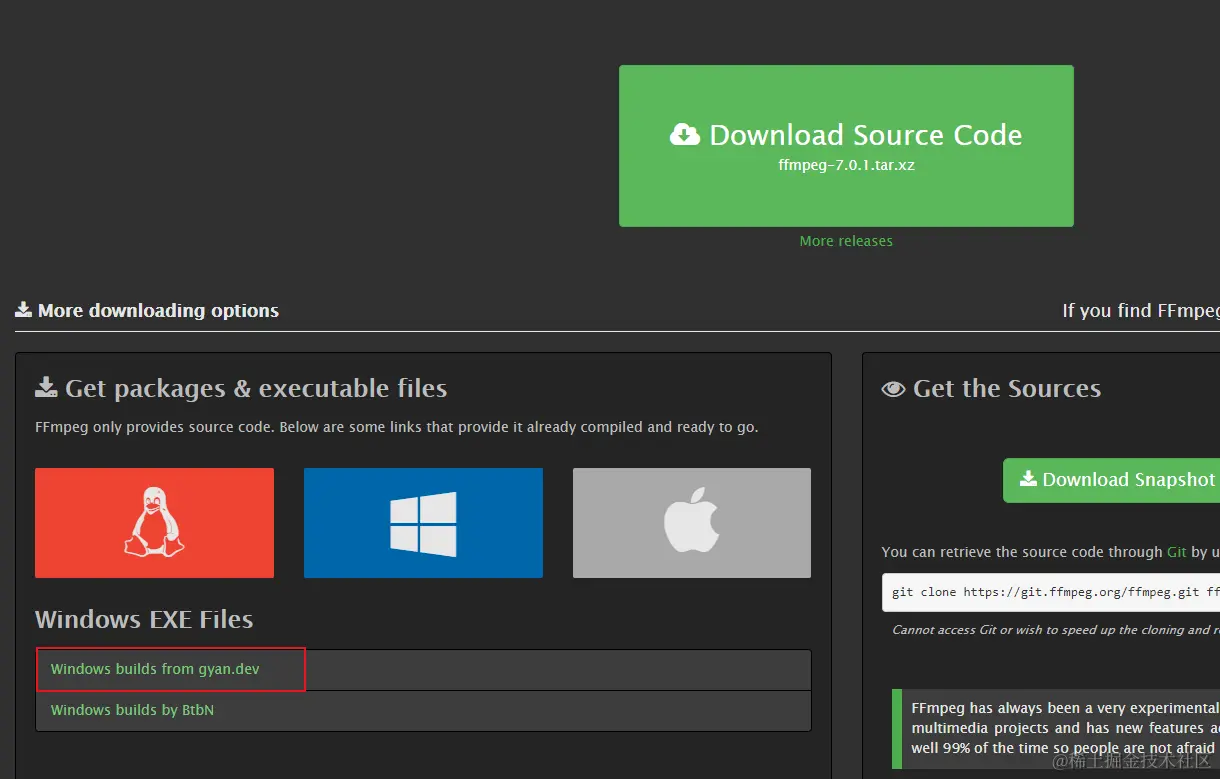The width and height of the screenshot is (1220, 779).
Task: Open Windows builds by BtbN link
Action: (132, 710)
